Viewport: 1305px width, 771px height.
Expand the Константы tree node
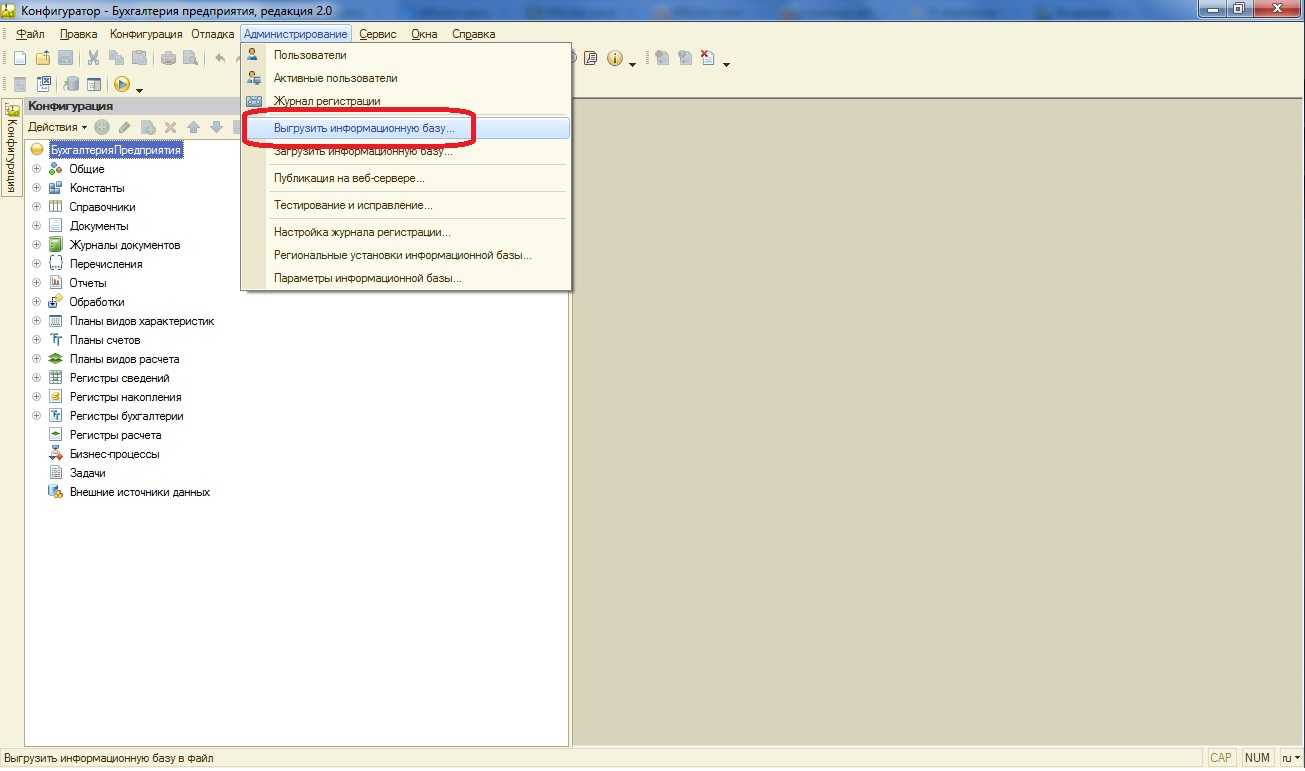37,188
